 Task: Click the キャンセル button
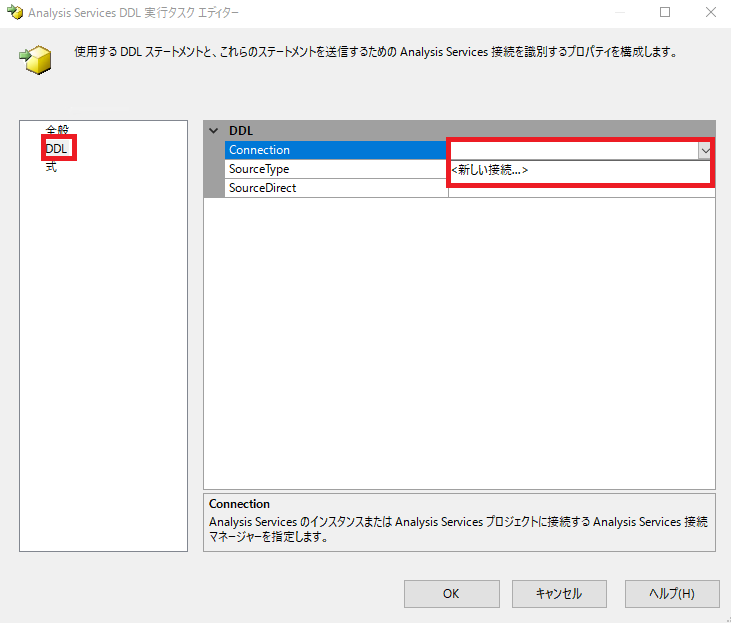(559, 594)
